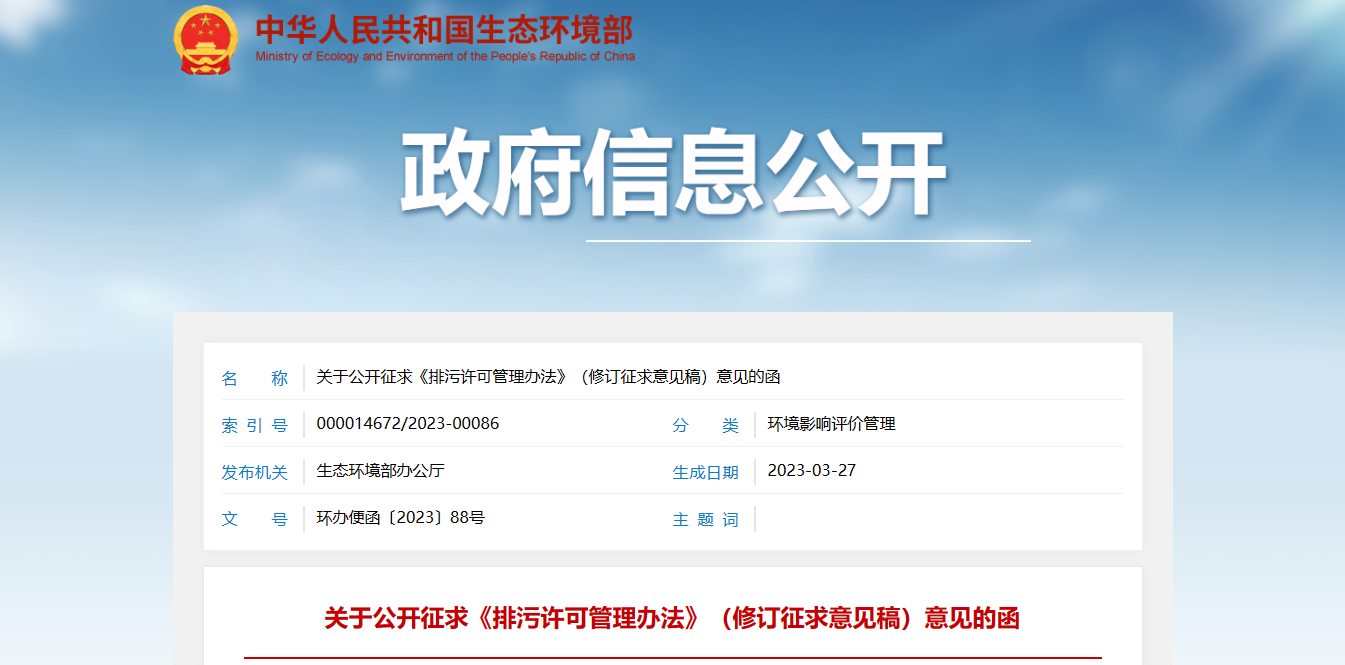Select the document title in the info table
The width and height of the screenshot is (1345, 665).
[x=548, y=377]
